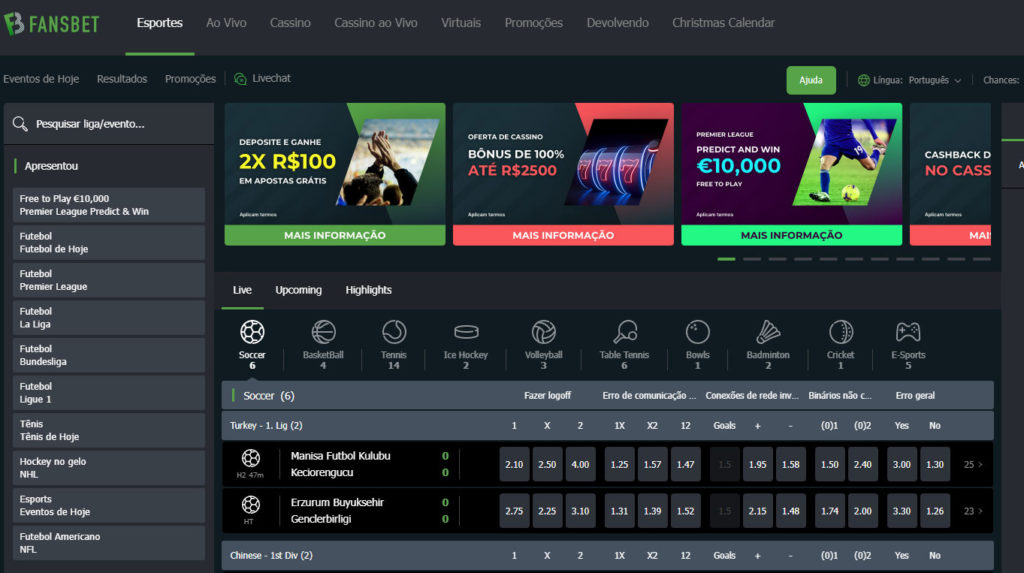Pick Genclerbirligi away win odds 3.10

(580, 511)
